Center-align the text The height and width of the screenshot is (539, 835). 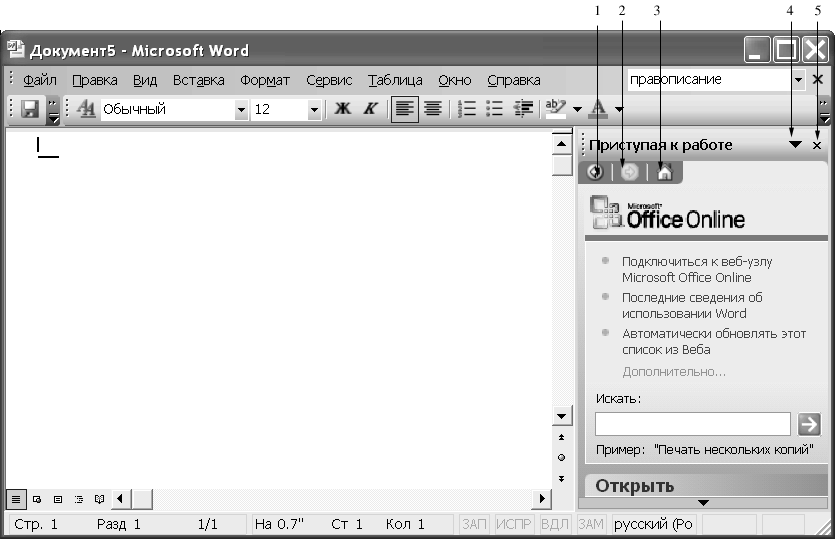tap(433, 109)
